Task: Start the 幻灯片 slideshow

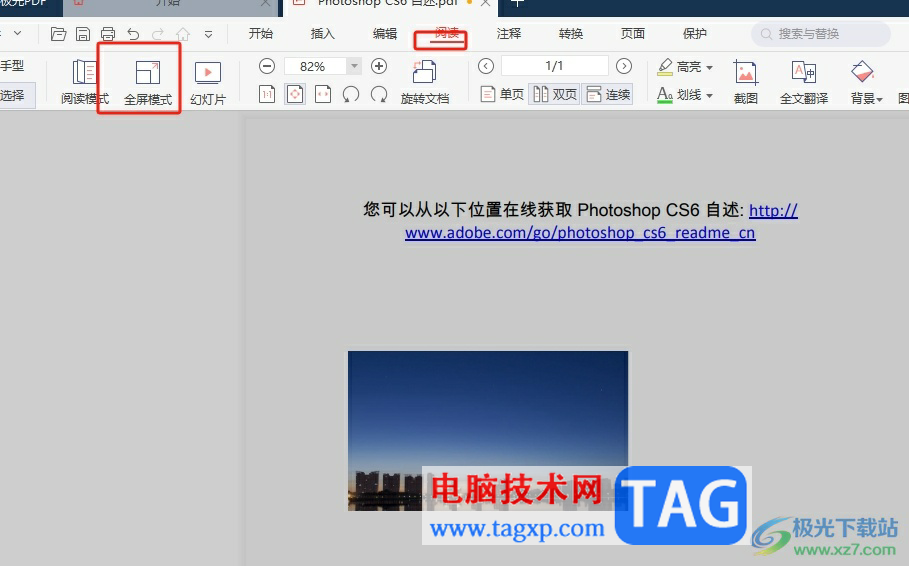Action: (208, 83)
